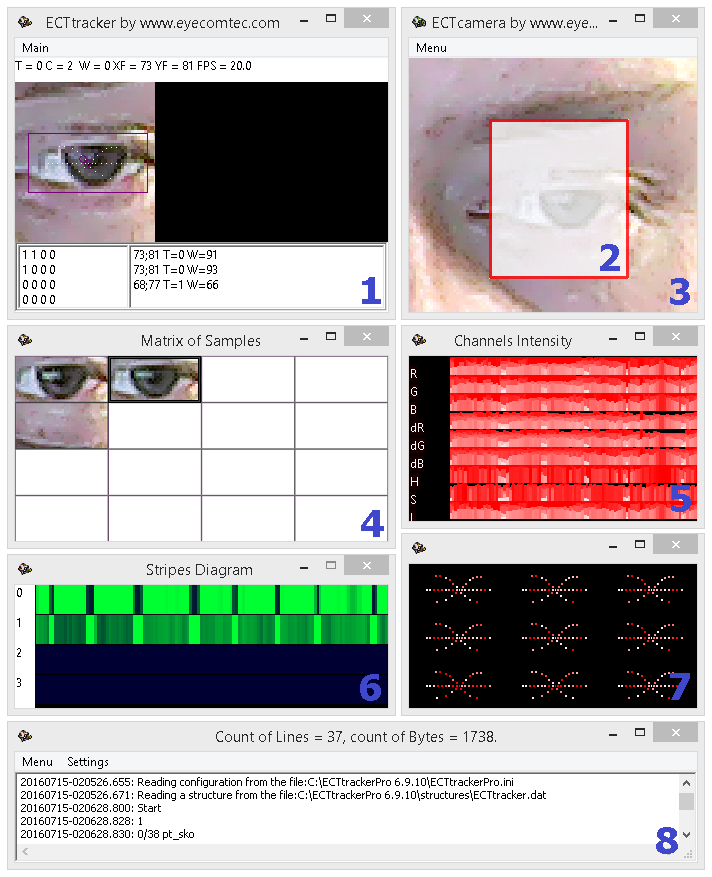Click the G channel label
Viewport: 712px width, 877px height.
pyautogui.click(x=413, y=392)
